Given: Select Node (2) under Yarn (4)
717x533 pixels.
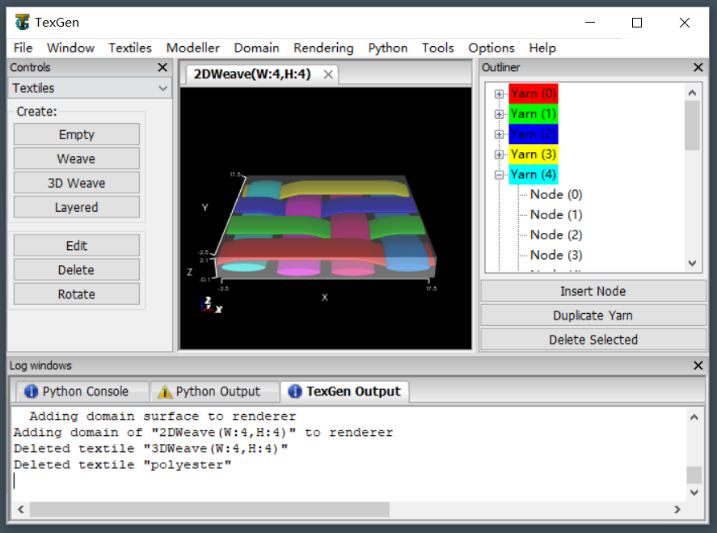Looking at the screenshot, I should click(556, 235).
